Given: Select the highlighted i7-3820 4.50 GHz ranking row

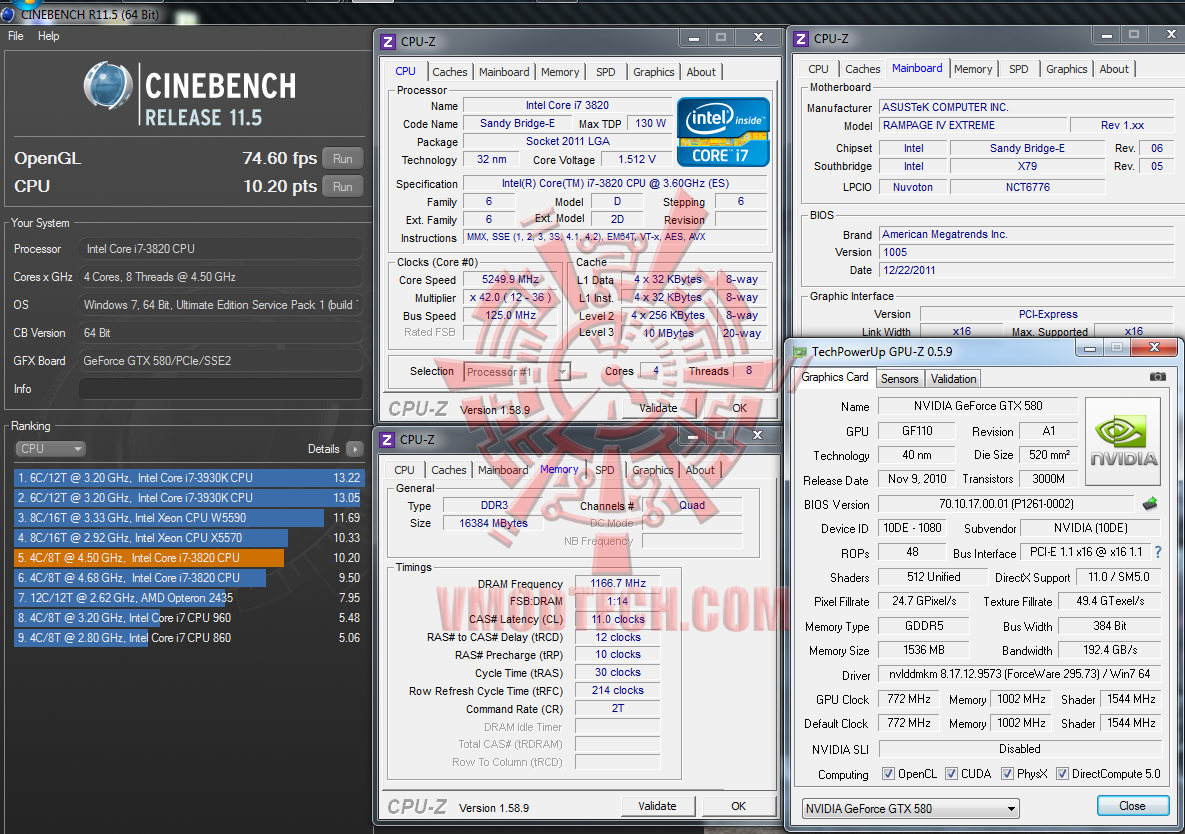Looking at the screenshot, I should click(x=189, y=558).
